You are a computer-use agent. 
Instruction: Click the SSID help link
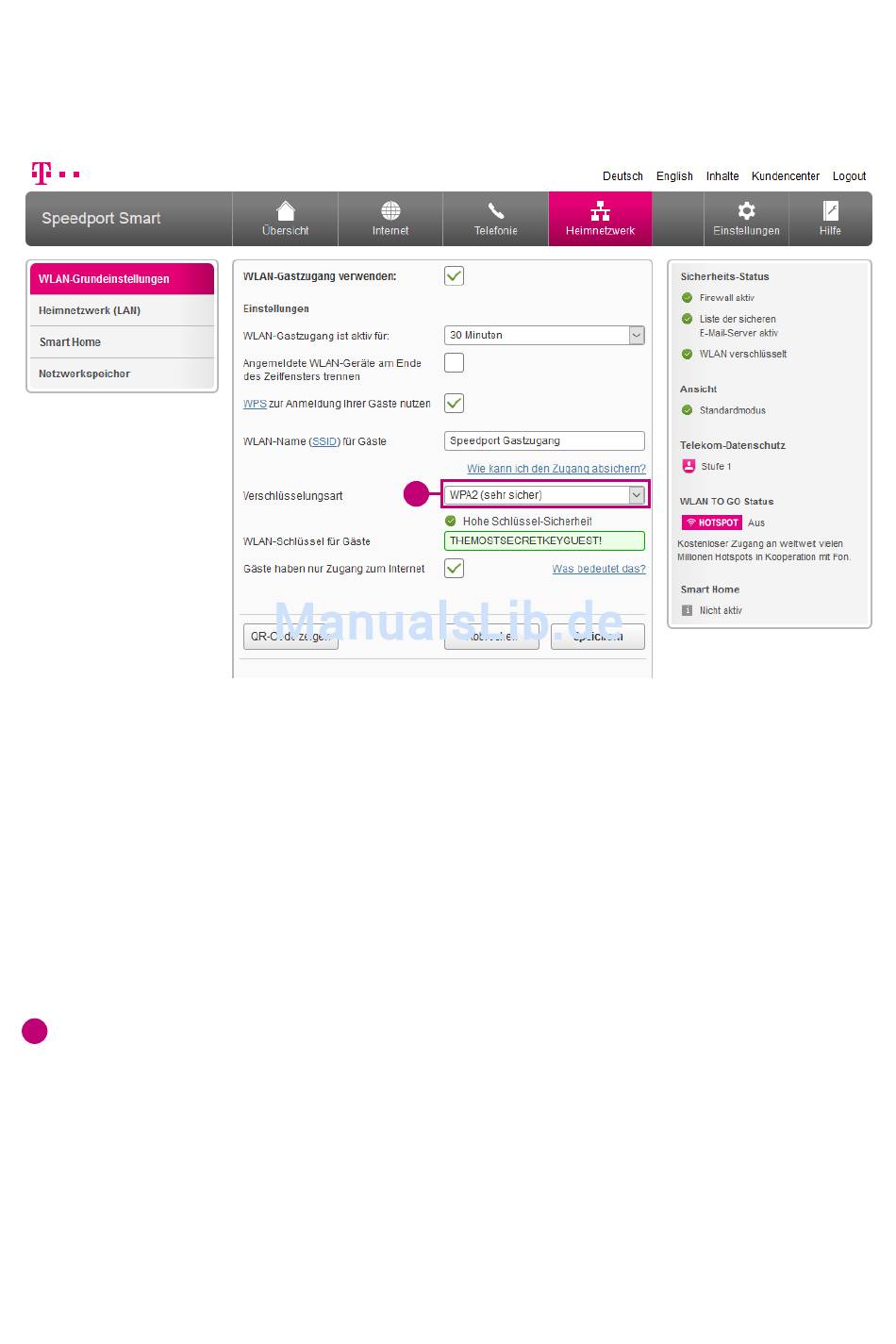coord(324,441)
